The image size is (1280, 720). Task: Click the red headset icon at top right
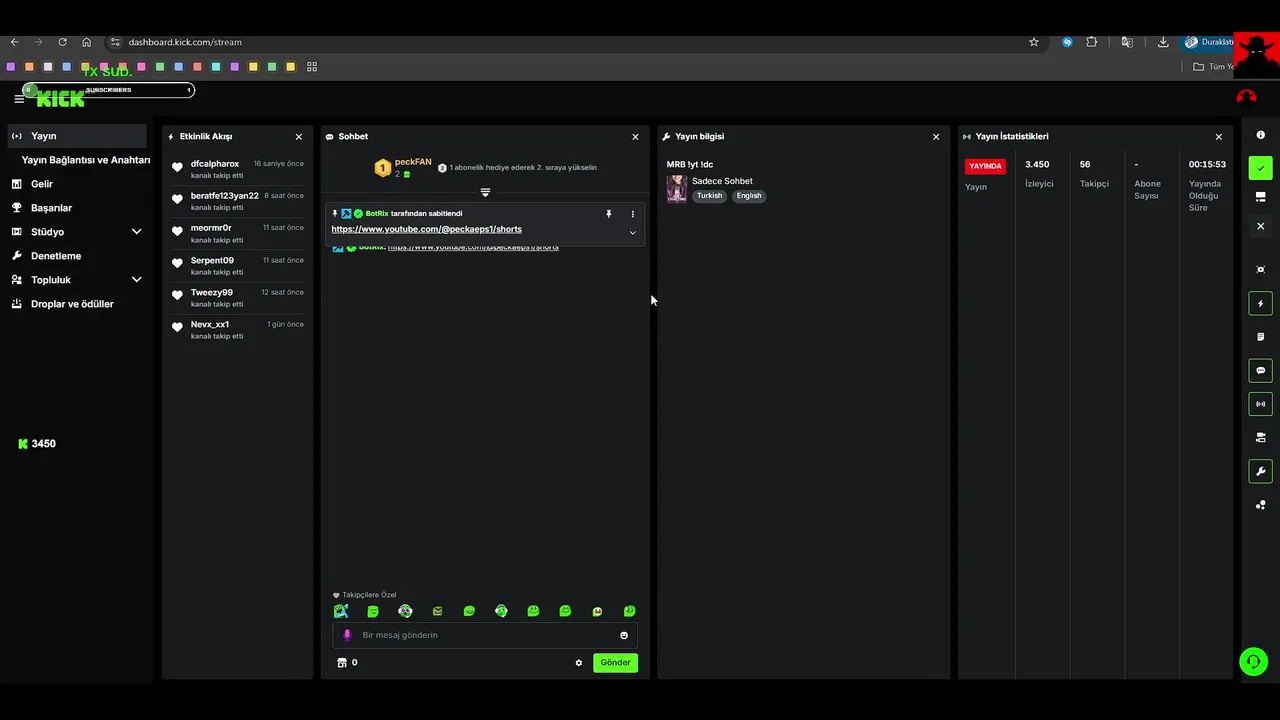pyautogui.click(x=1246, y=97)
